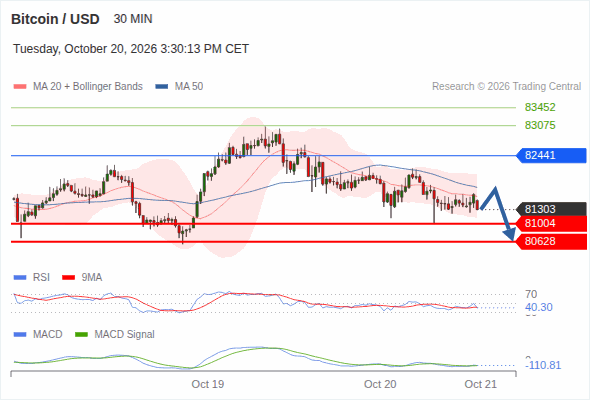Screen dimensions: 590x400
Task: Click the Oct 20 date axis label
Action: (x=380, y=384)
